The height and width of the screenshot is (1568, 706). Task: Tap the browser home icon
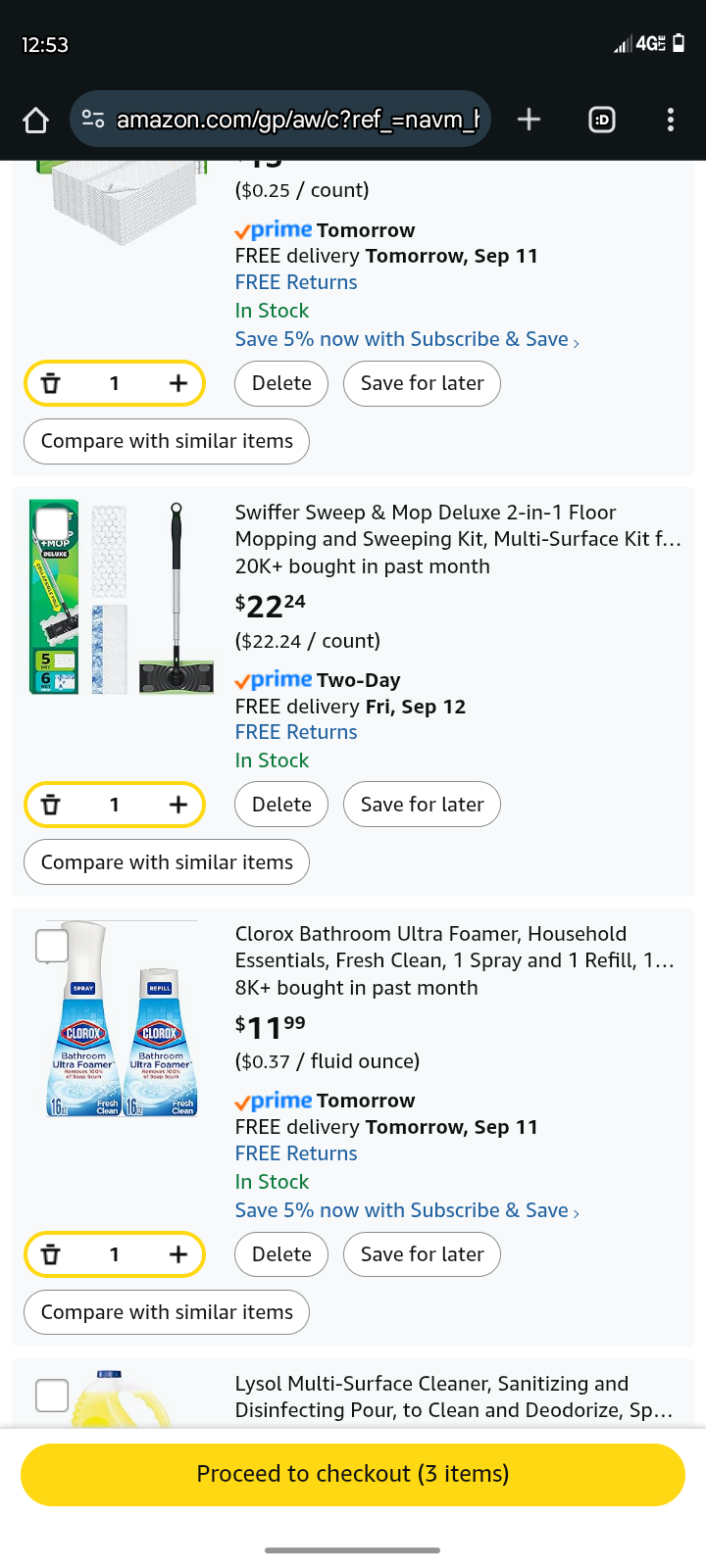point(36,120)
